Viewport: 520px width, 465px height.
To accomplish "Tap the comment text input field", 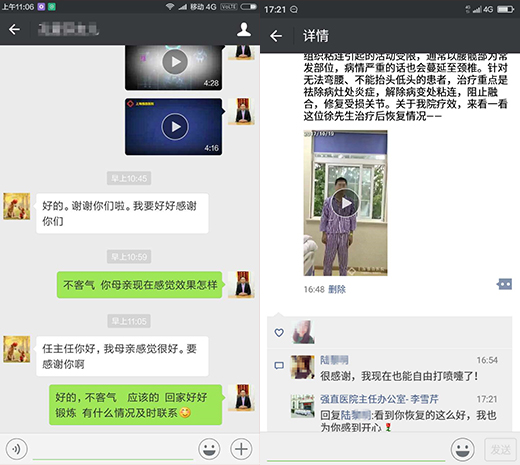I will [x=356, y=451].
